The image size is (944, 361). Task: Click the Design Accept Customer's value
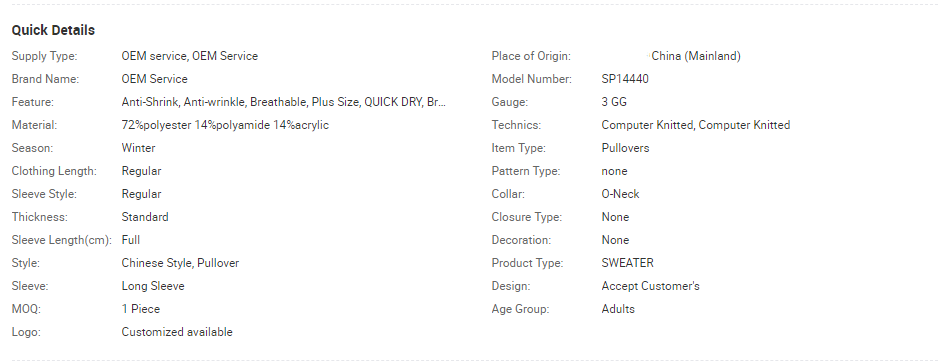click(650, 286)
